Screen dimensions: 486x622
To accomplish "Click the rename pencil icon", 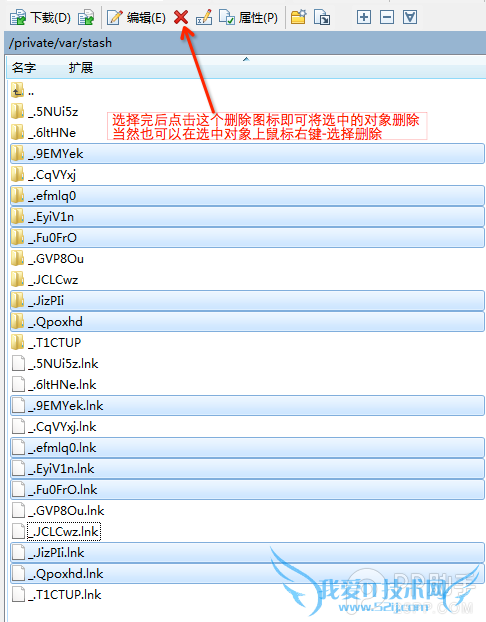I will point(204,17).
